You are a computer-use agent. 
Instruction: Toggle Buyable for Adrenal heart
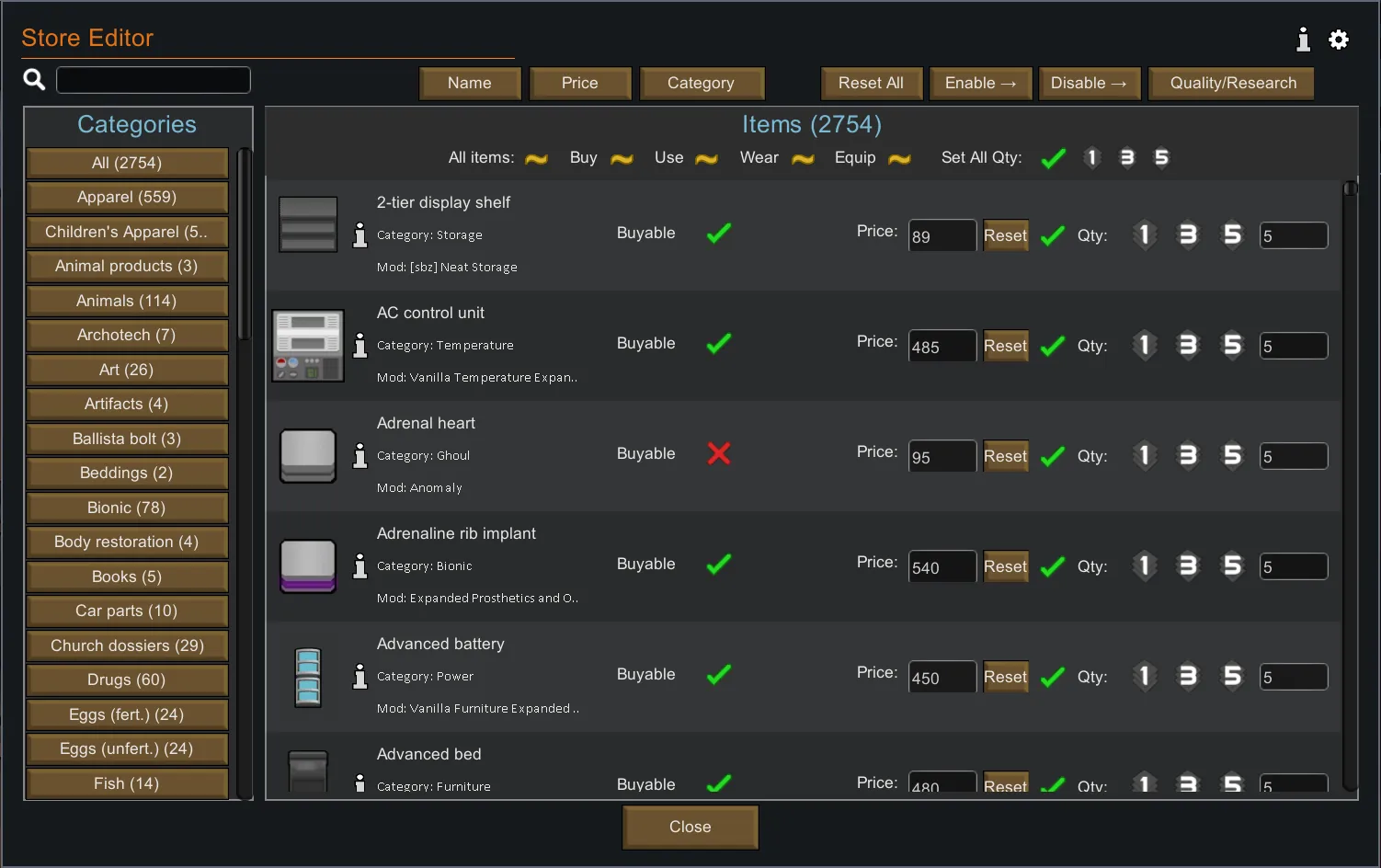click(x=719, y=453)
